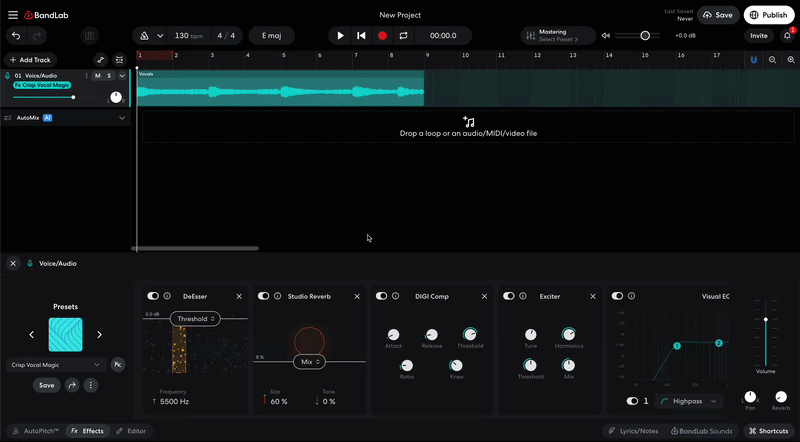Click the undo arrow
This screenshot has height=442, width=800.
tap(16, 35)
